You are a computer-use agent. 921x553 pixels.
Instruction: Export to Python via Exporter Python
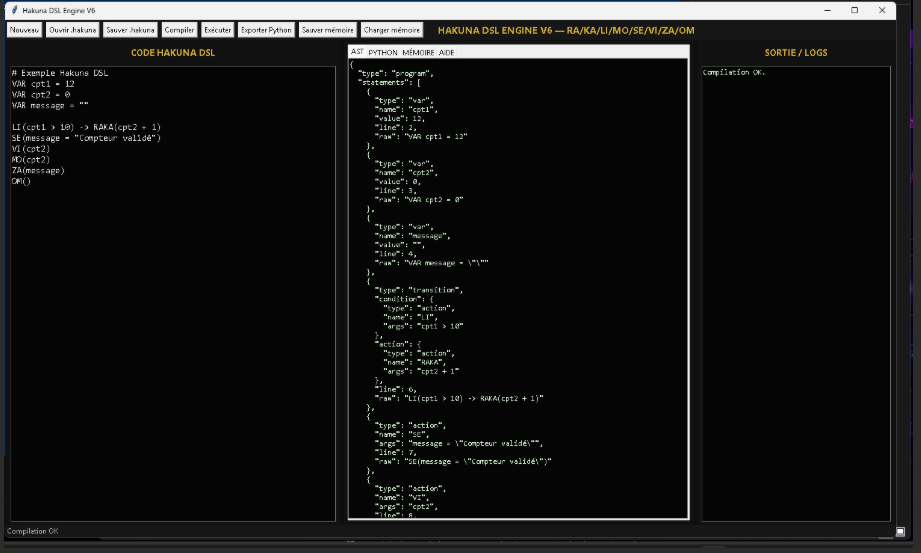(266, 30)
